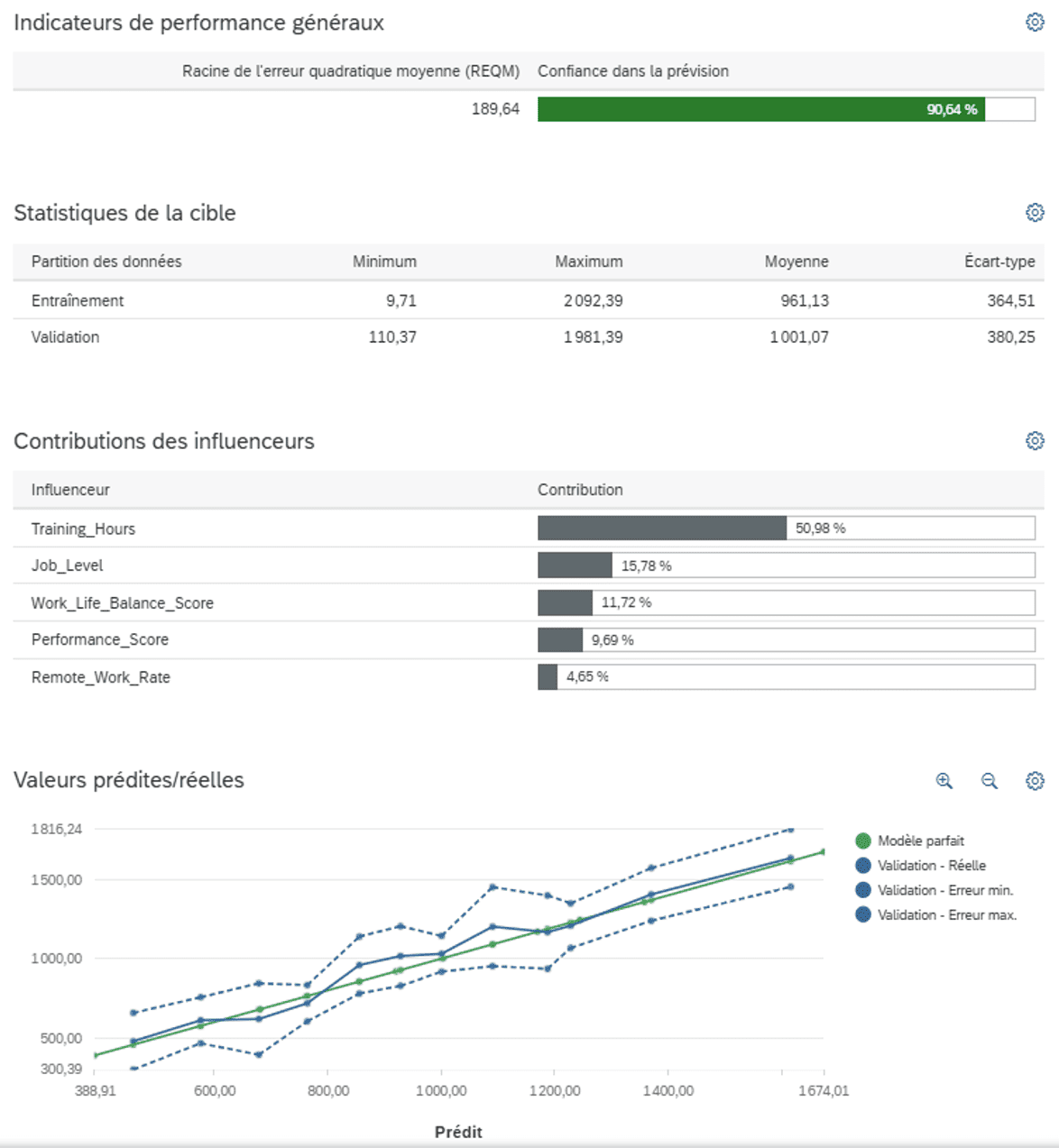Click the Entraînement partition row
This screenshot has width=1059, height=1148.
tap(76, 301)
